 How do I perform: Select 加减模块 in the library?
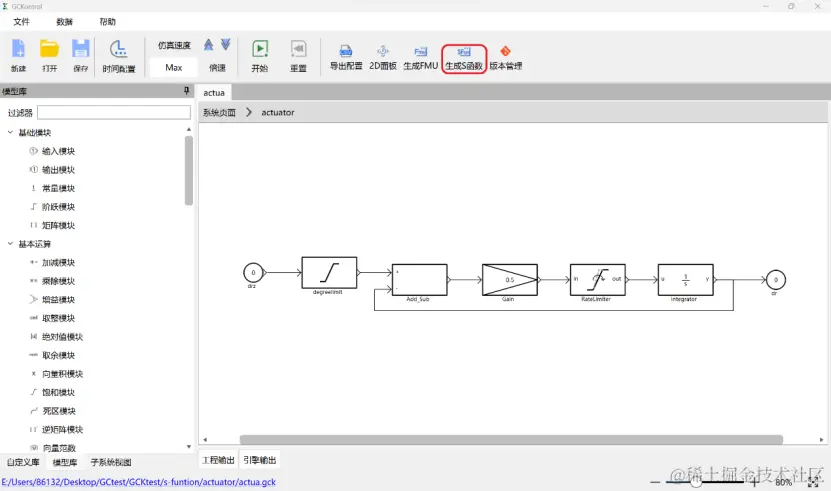point(58,262)
